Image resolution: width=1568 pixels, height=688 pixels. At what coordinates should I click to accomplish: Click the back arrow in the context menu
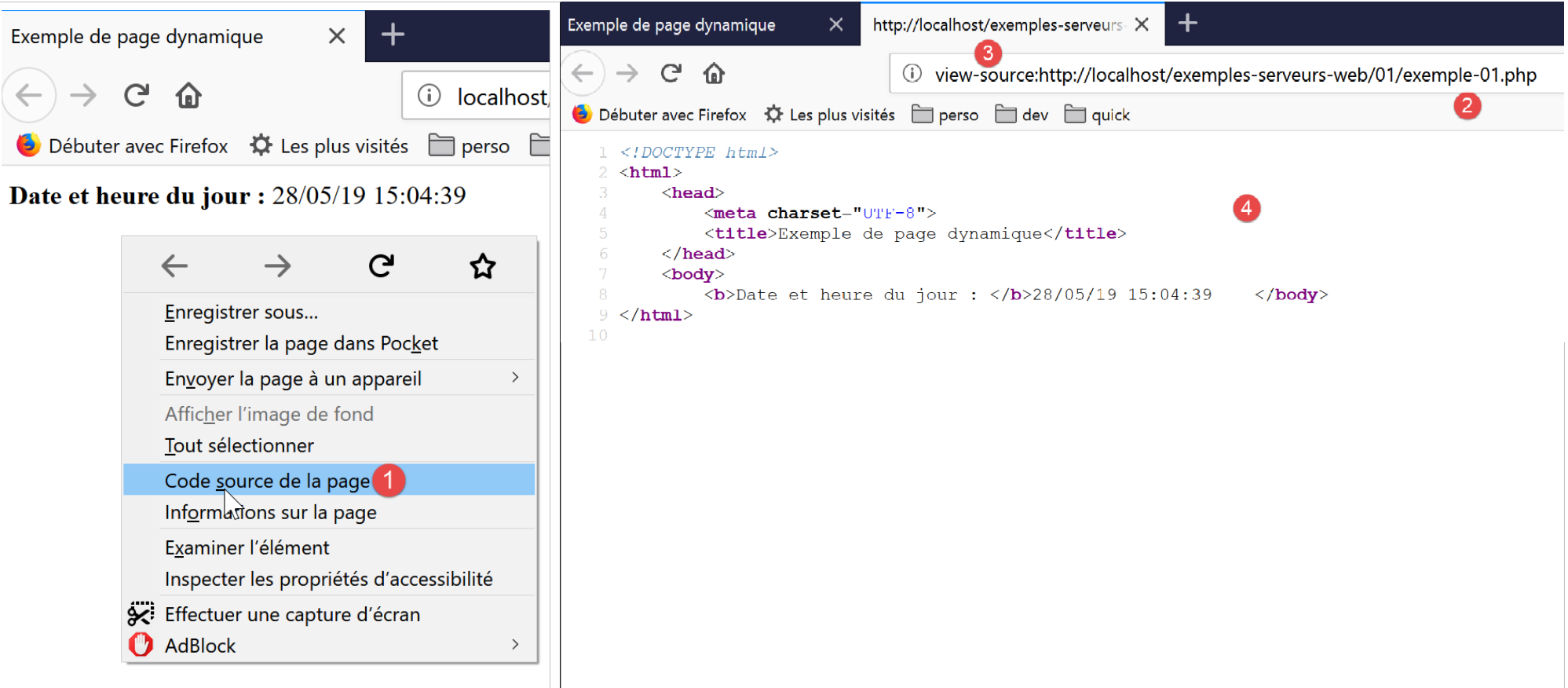174,266
